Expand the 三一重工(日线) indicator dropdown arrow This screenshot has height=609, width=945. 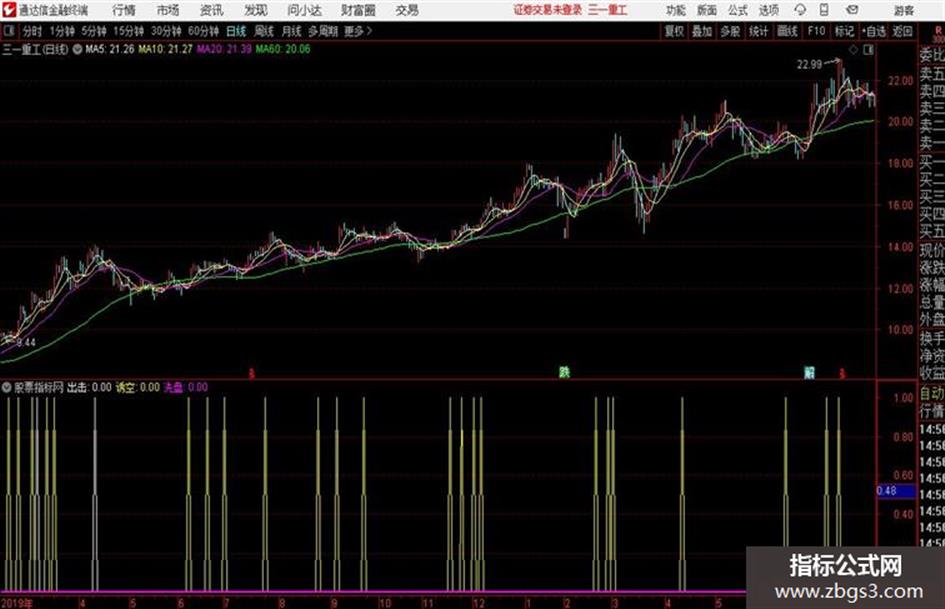tap(77, 49)
